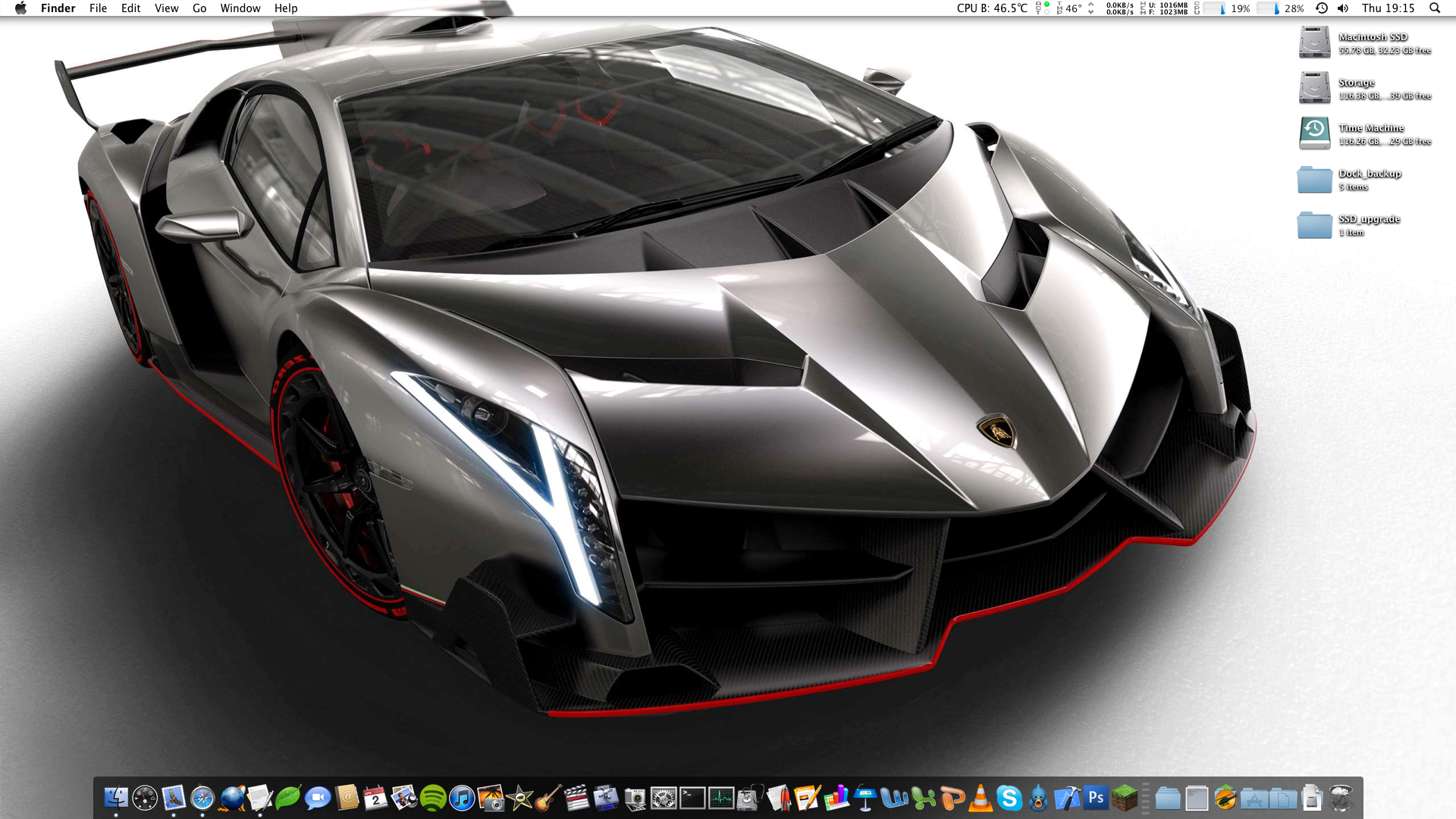
Task: Open the volume control in menu bar
Action: 1343,8
